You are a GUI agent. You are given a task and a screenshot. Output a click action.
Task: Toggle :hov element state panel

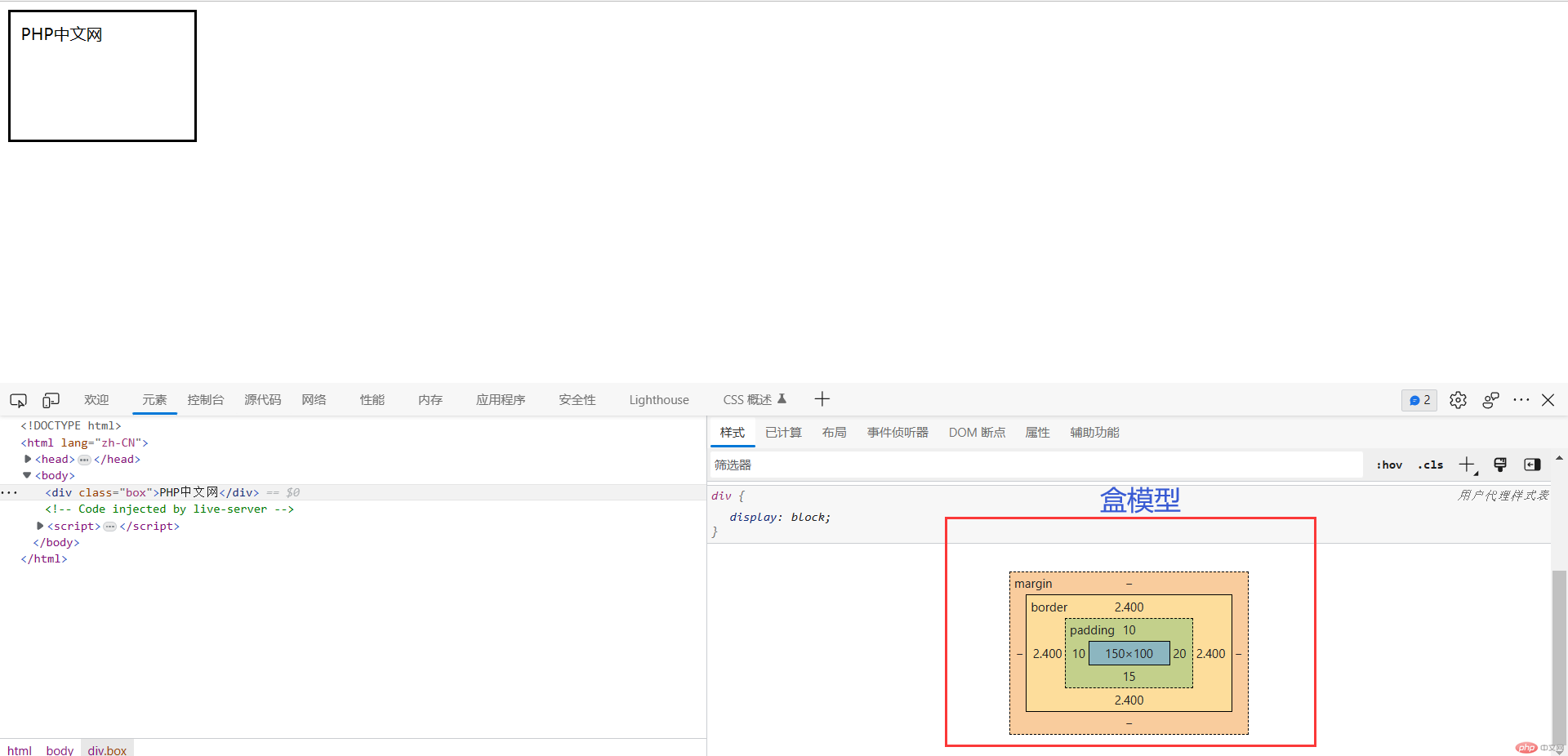tap(1389, 465)
